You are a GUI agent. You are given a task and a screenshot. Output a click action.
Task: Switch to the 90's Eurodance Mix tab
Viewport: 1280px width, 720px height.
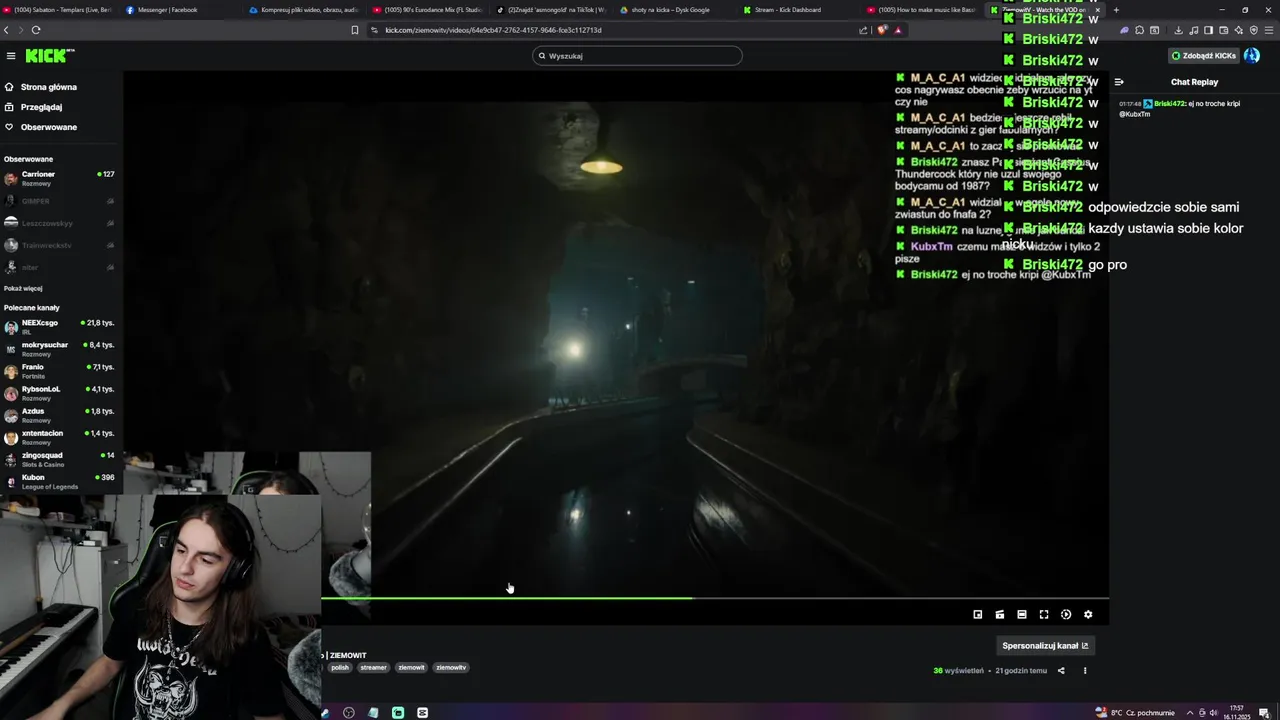pyautogui.click(x=426, y=10)
